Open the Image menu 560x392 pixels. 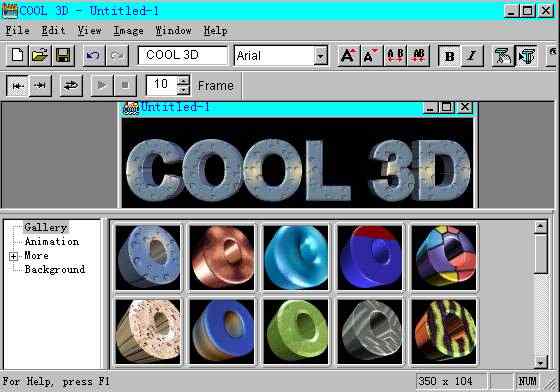coord(129,31)
